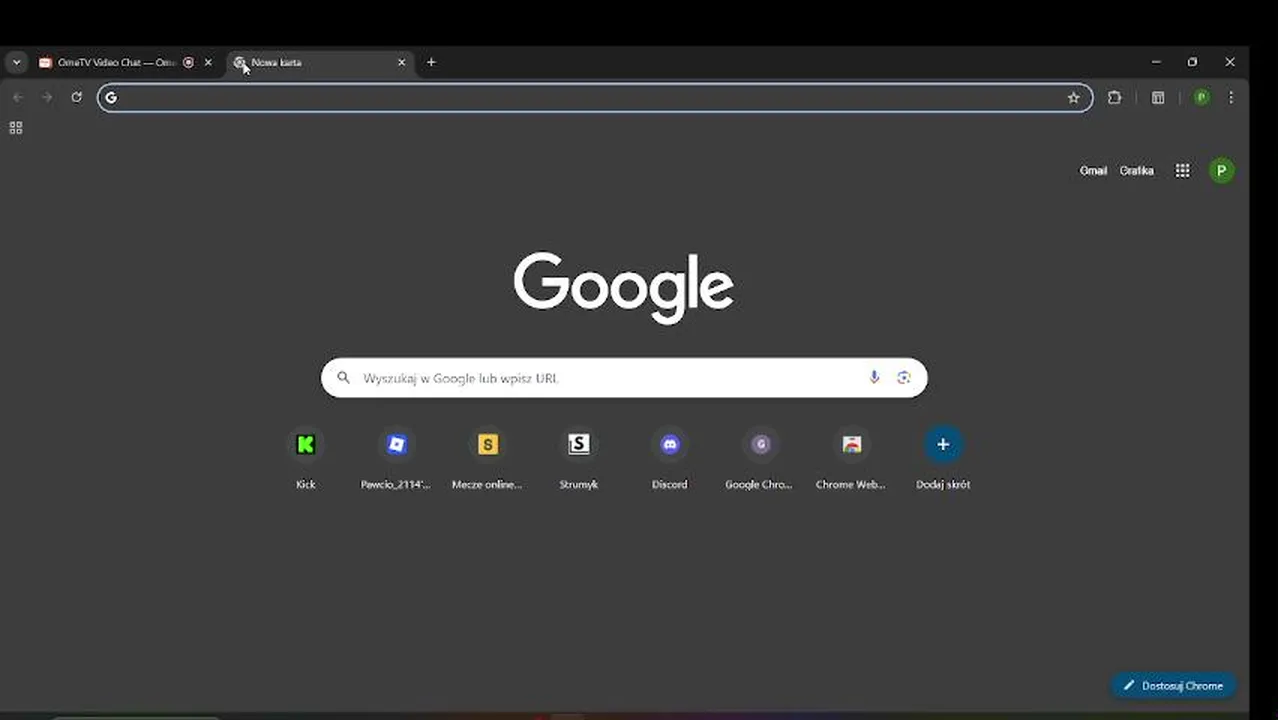Open the Google account P avatar
Screen dimensions: 1278x720
(x=1221, y=171)
